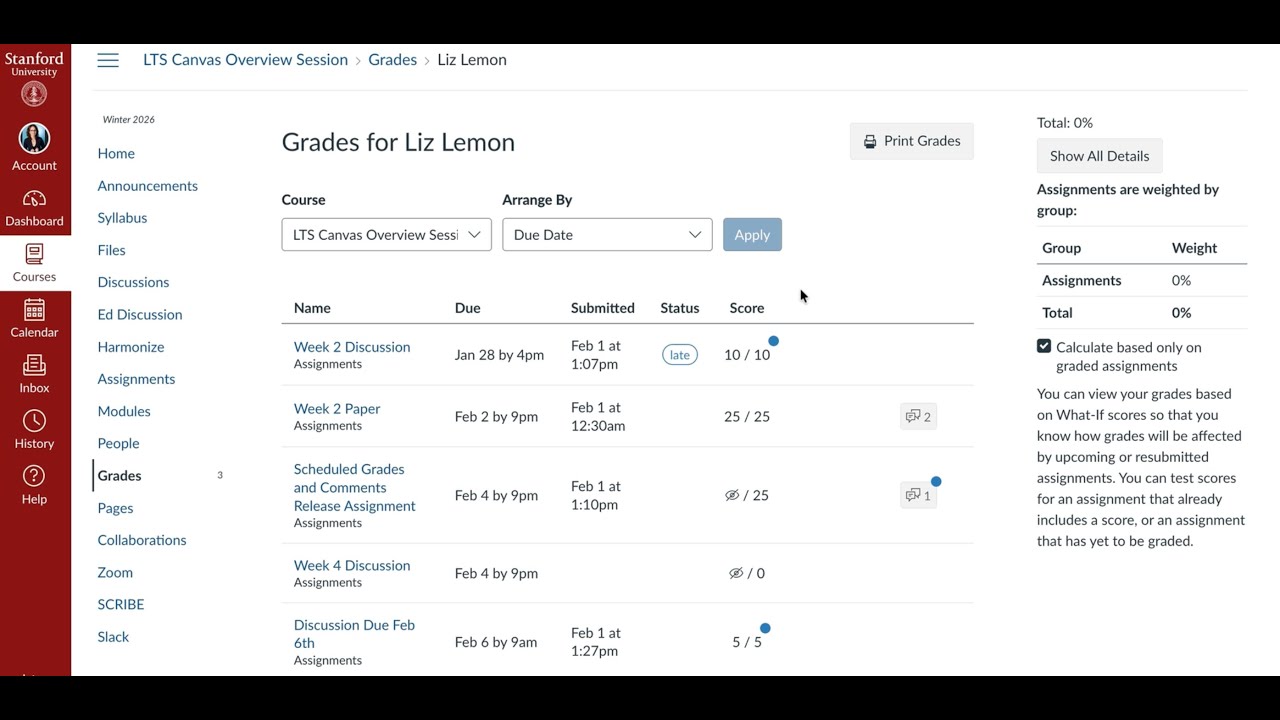
Task: Open Announcements in course menu
Action: click(x=147, y=186)
